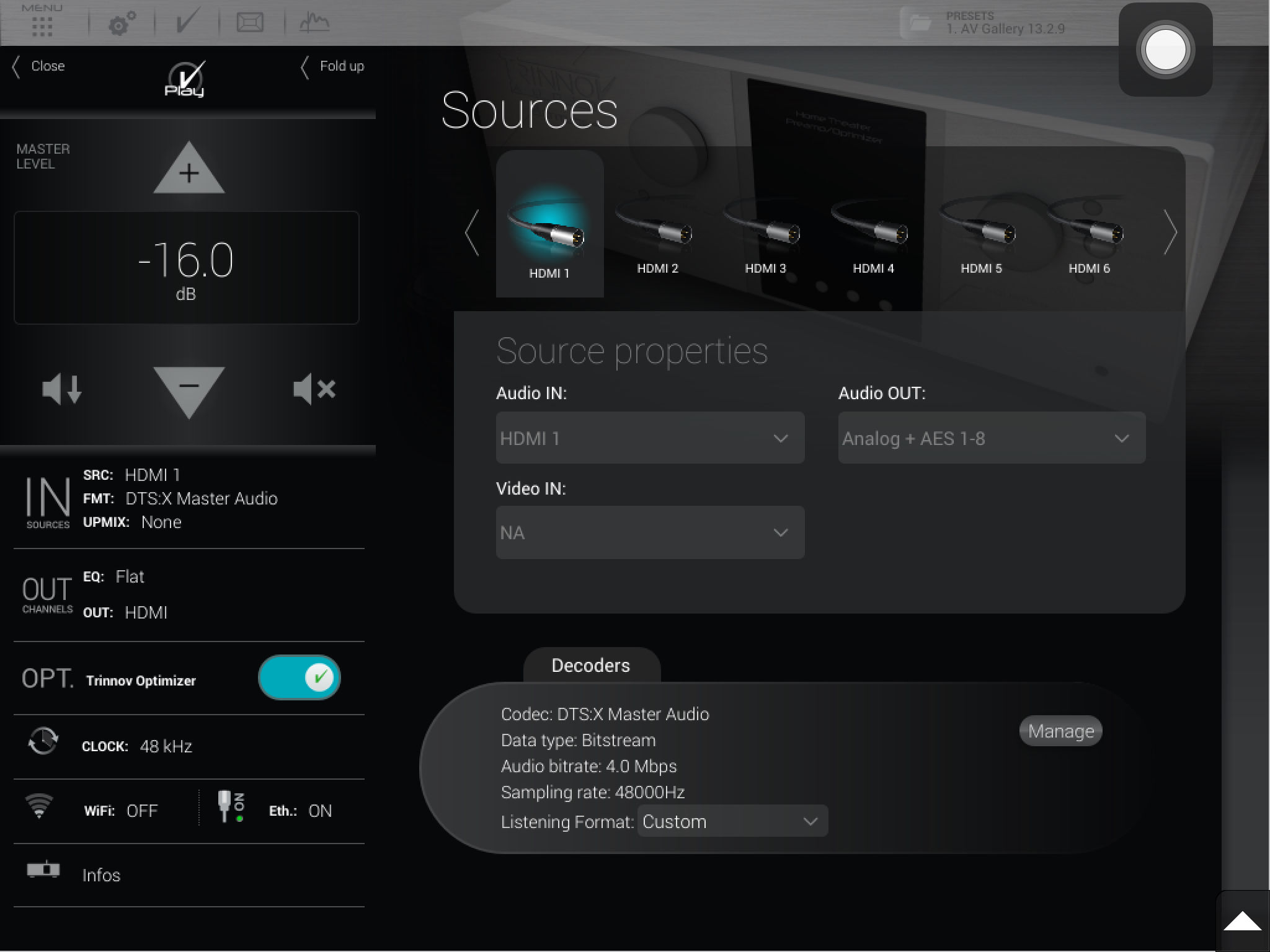Select the HDMI 6 source
This screenshot has width=1270, height=952.
[x=1089, y=236]
